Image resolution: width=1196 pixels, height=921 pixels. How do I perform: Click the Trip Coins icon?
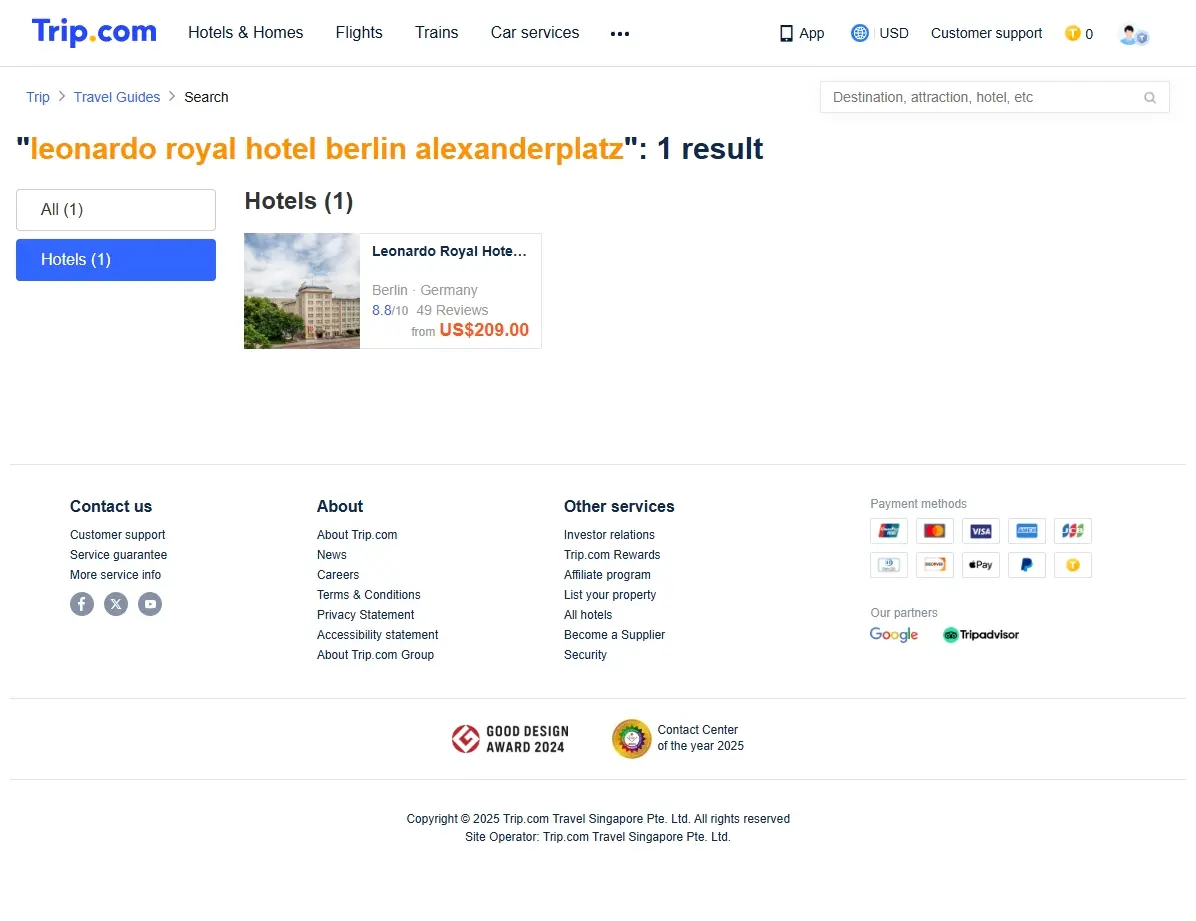pos(1072,34)
